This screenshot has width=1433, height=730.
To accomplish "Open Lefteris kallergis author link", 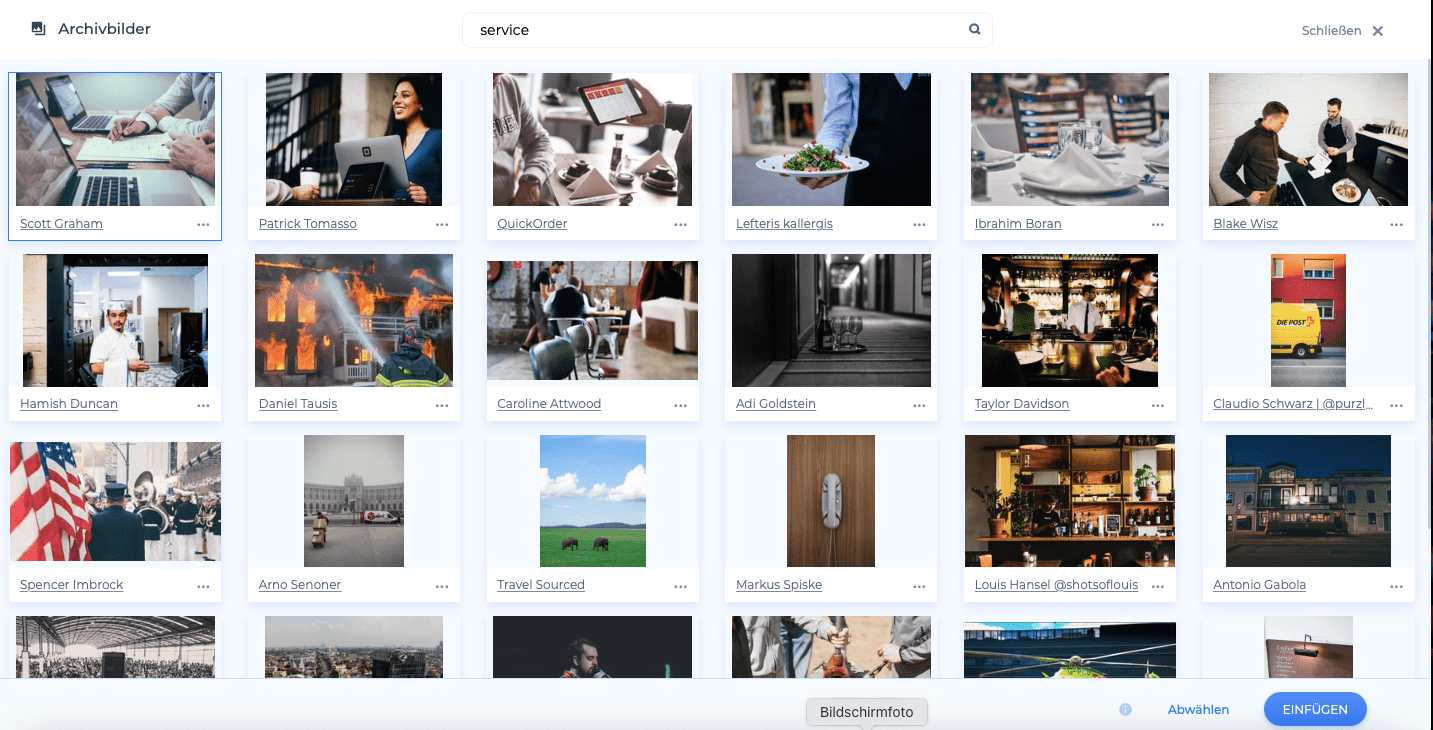I will [x=784, y=224].
